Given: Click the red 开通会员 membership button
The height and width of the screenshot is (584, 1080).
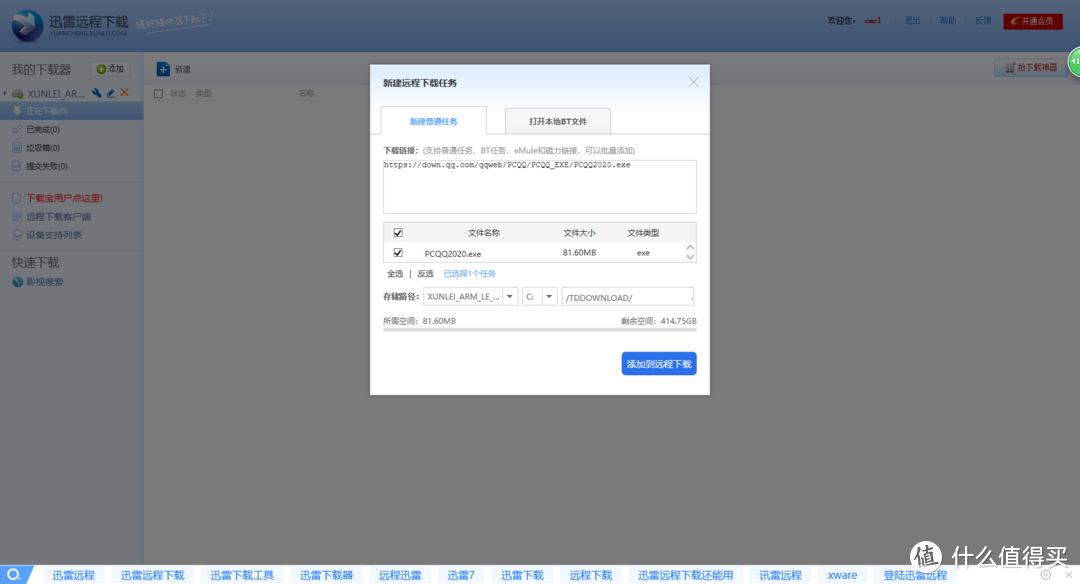Looking at the screenshot, I should [1033, 21].
